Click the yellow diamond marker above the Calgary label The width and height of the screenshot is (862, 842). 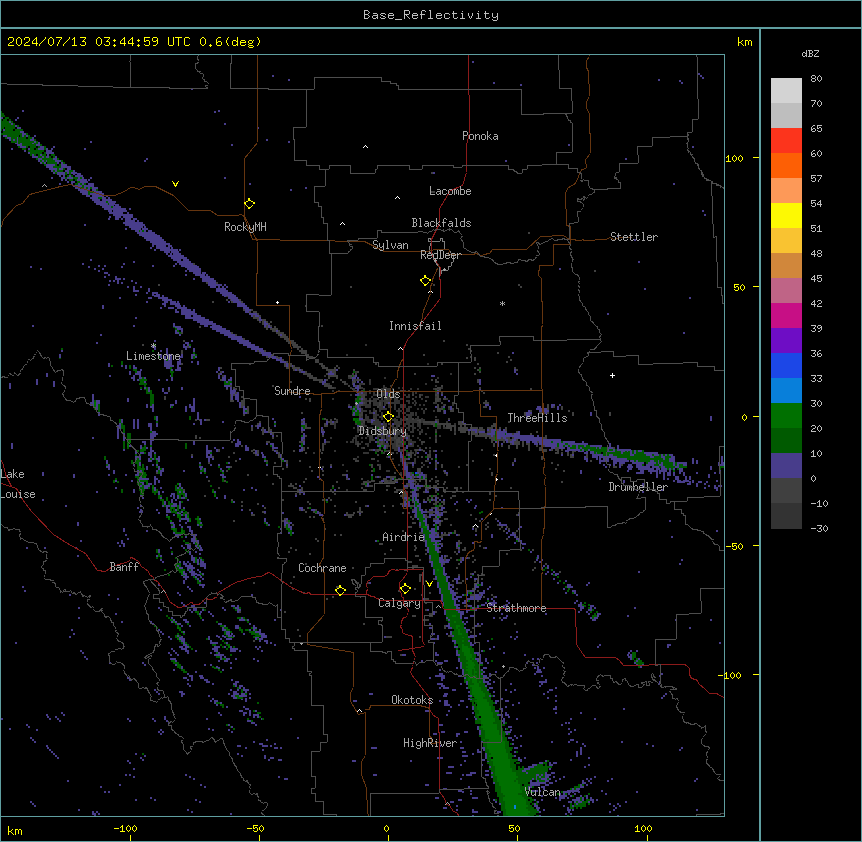click(x=405, y=589)
